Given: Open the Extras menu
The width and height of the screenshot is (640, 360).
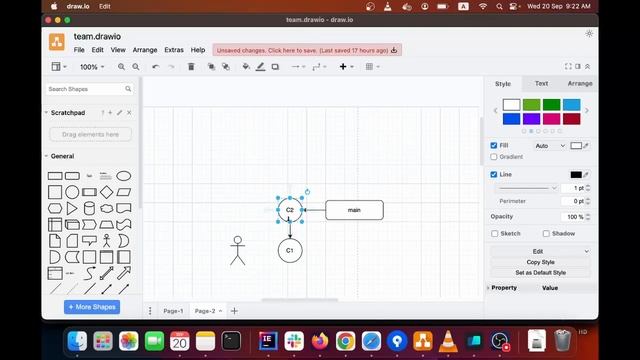Looking at the screenshot, I should point(174,50).
